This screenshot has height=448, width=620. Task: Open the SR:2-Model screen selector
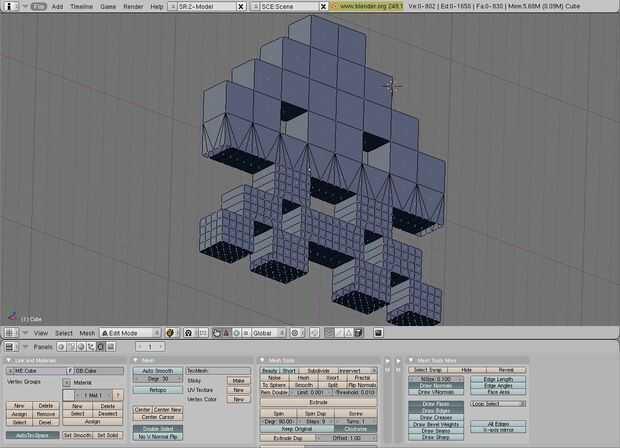(x=172, y=6)
